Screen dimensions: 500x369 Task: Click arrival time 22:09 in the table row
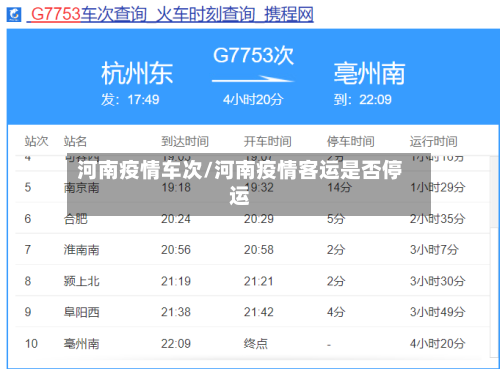tap(176, 343)
